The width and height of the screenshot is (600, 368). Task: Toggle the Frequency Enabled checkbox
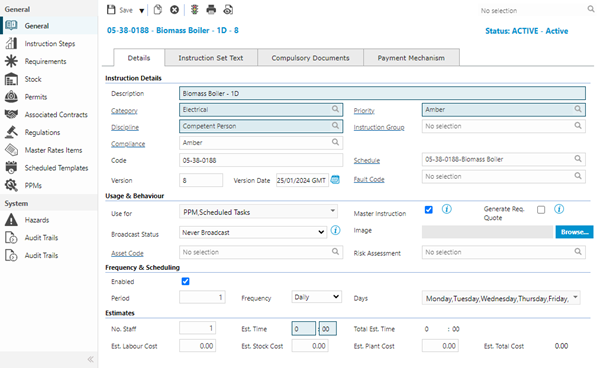click(186, 282)
